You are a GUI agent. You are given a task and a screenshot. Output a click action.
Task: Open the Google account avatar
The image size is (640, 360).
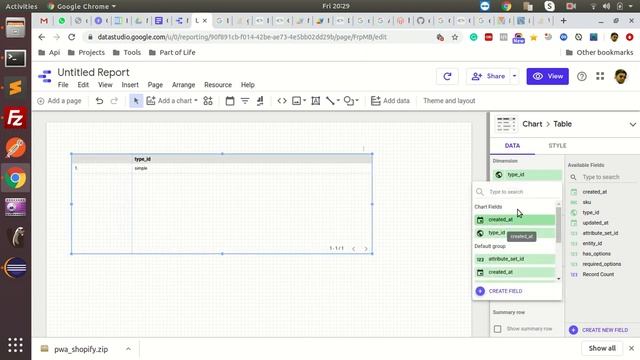[x=621, y=76]
